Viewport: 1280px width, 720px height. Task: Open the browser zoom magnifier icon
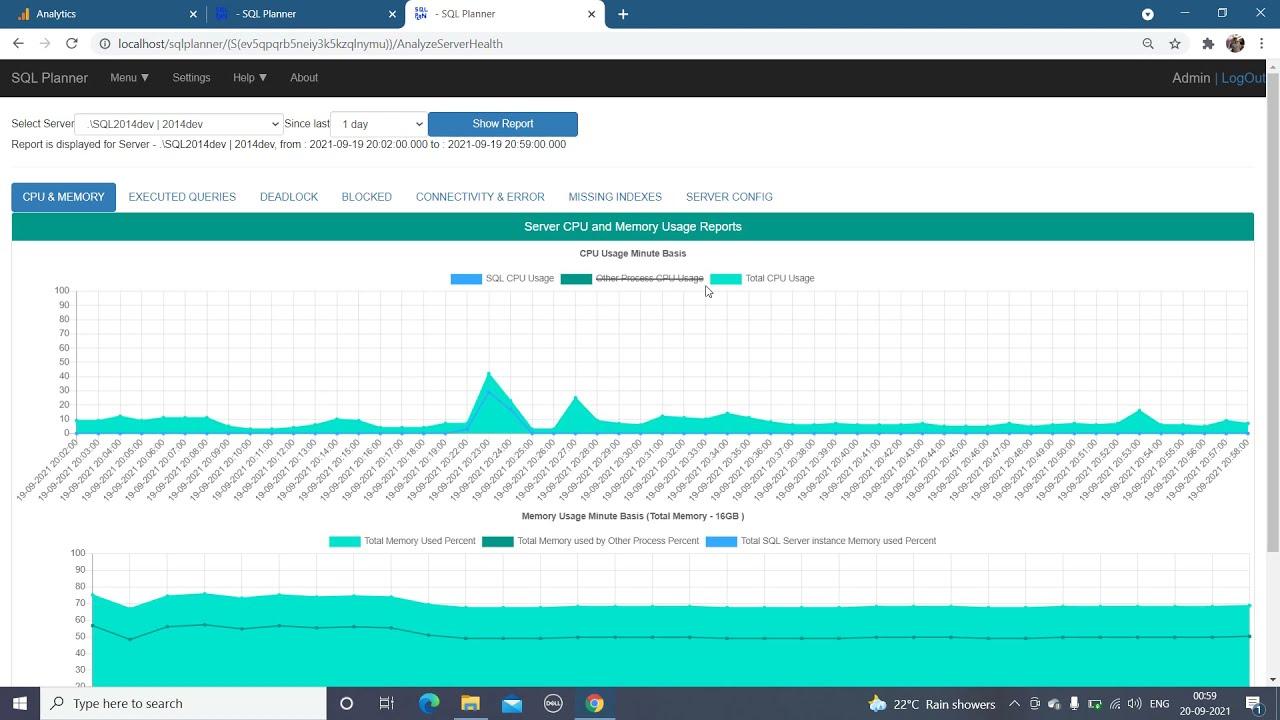coord(1148,44)
